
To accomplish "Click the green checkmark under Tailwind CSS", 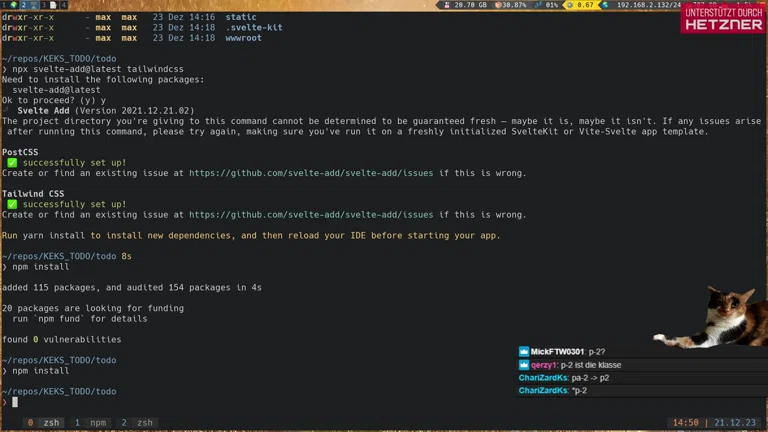I will 12,204.
